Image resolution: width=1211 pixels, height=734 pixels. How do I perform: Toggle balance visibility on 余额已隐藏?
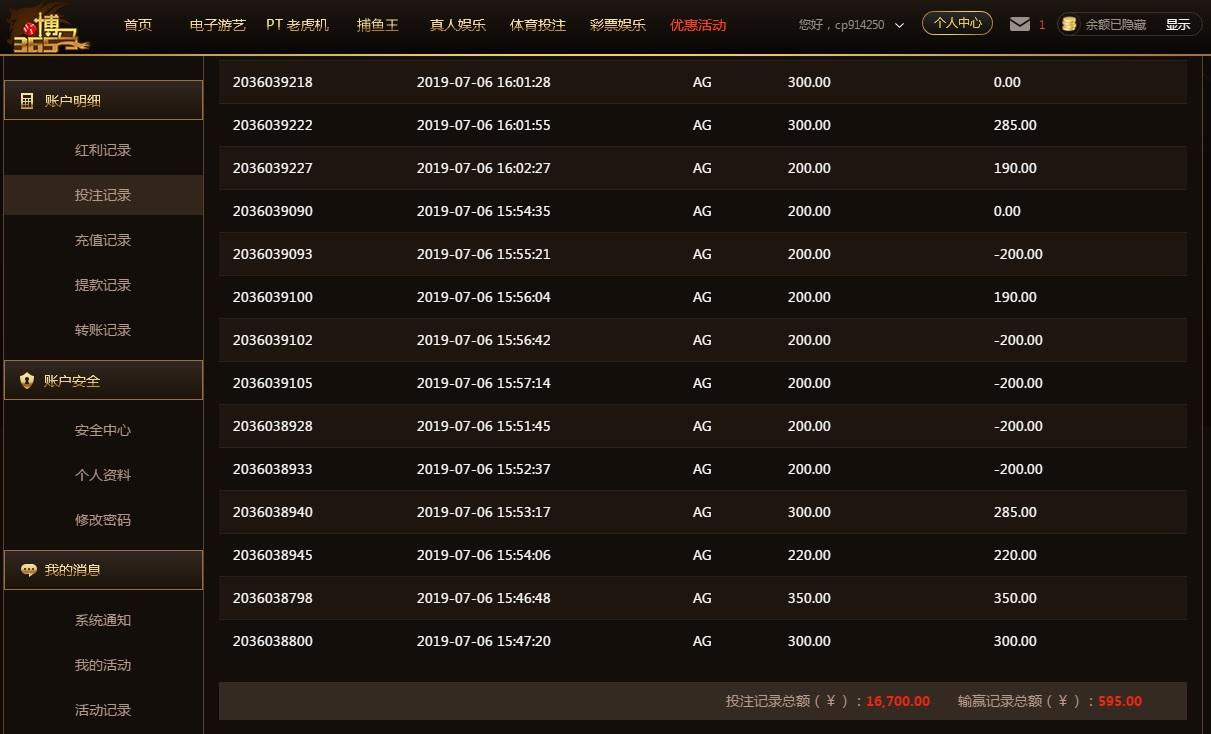point(1118,25)
